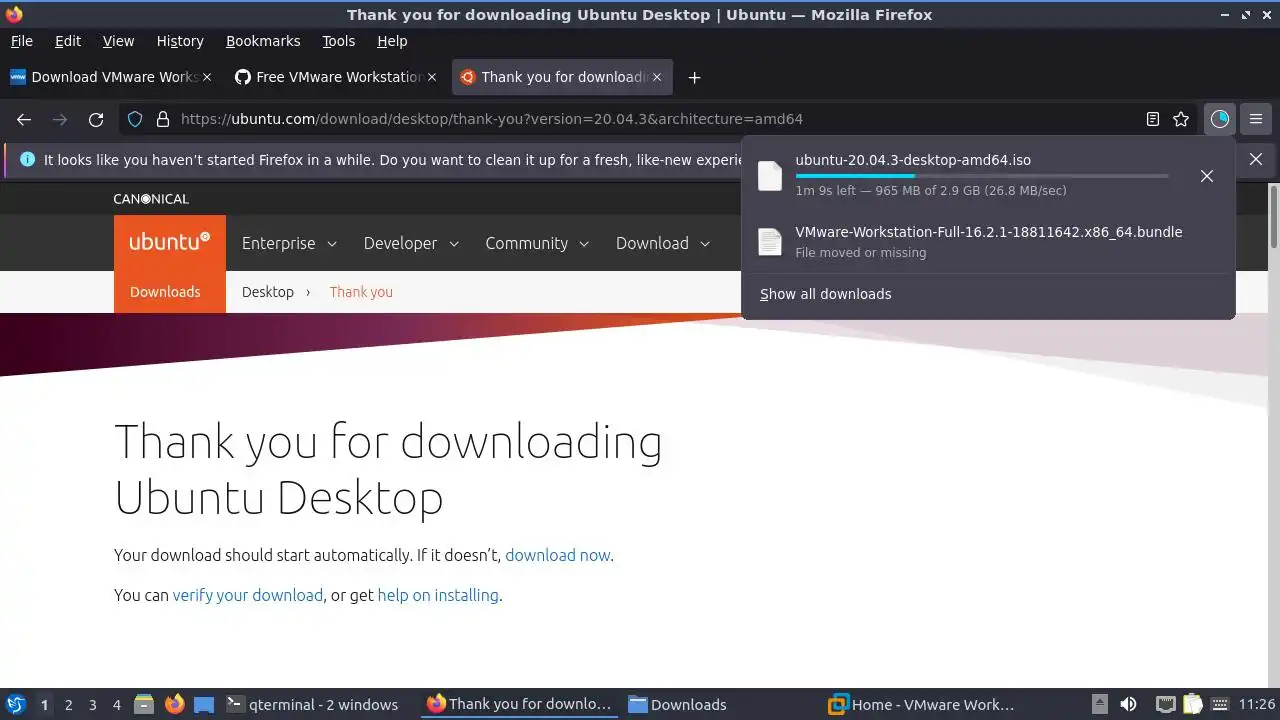Screen dimensions: 1280x720
Task: Dismiss the Firefox refresh notification bar
Action: tap(1256, 159)
